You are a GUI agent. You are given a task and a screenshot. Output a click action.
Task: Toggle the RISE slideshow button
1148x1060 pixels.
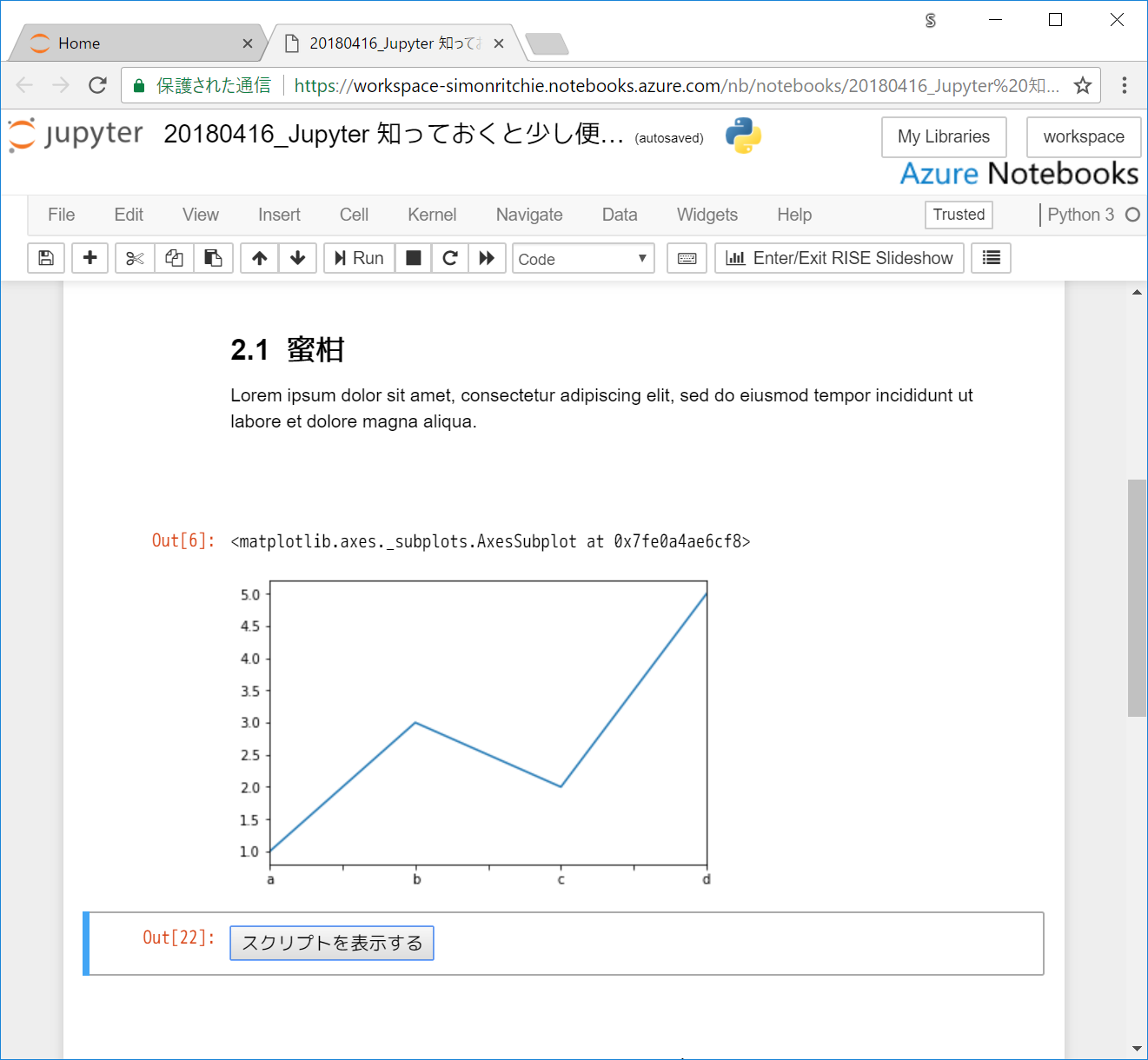pyautogui.click(x=839, y=258)
